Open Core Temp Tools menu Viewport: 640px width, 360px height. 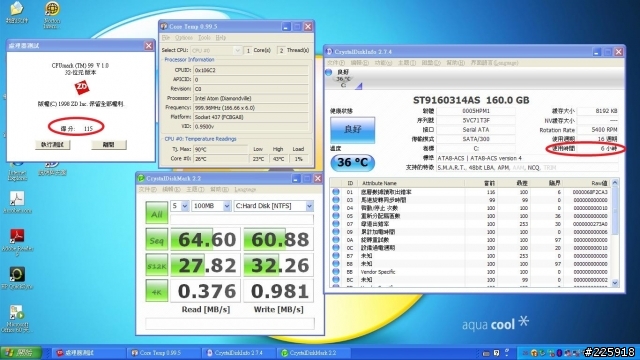(x=204, y=38)
